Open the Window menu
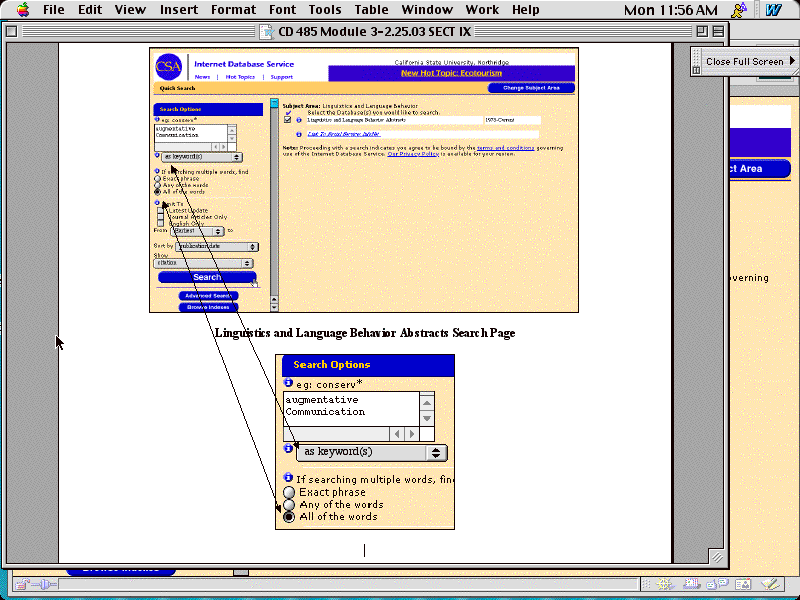The height and width of the screenshot is (600, 800). click(x=427, y=10)
